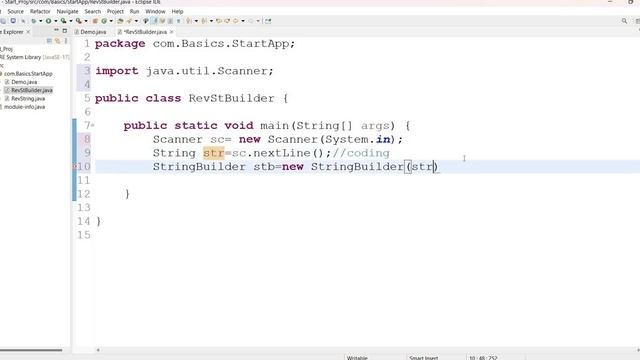Image resolution: width=640 pixels, height=360 pixels.
Task: Click the editor scrollbar's left arrow
Action: coord(98,350)
